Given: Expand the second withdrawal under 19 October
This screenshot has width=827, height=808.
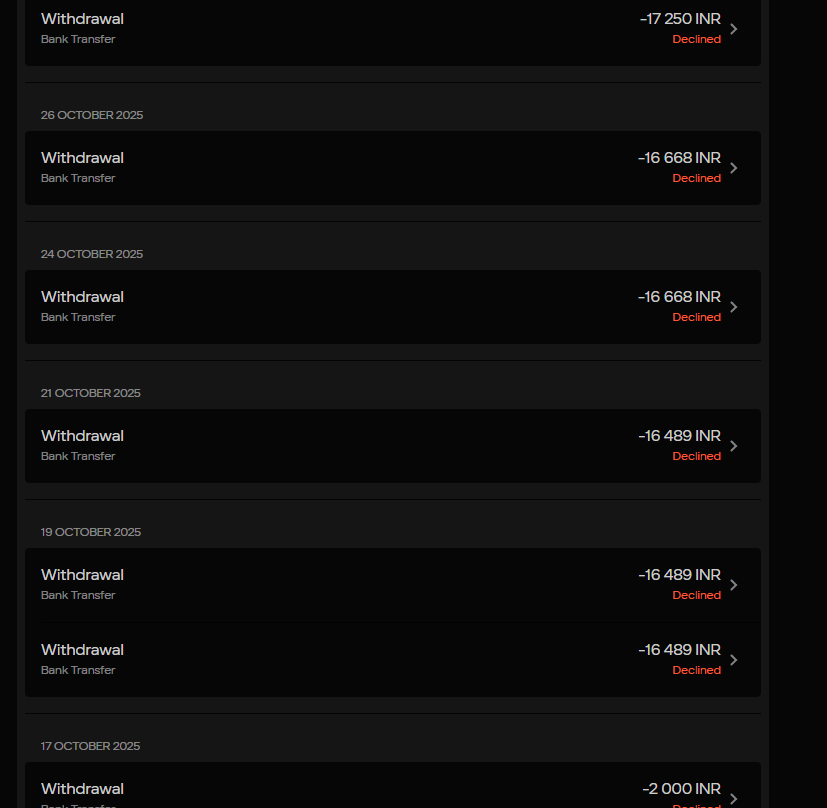Looking at the screenshot, I should pyautogui.click(x=733, y=660).
